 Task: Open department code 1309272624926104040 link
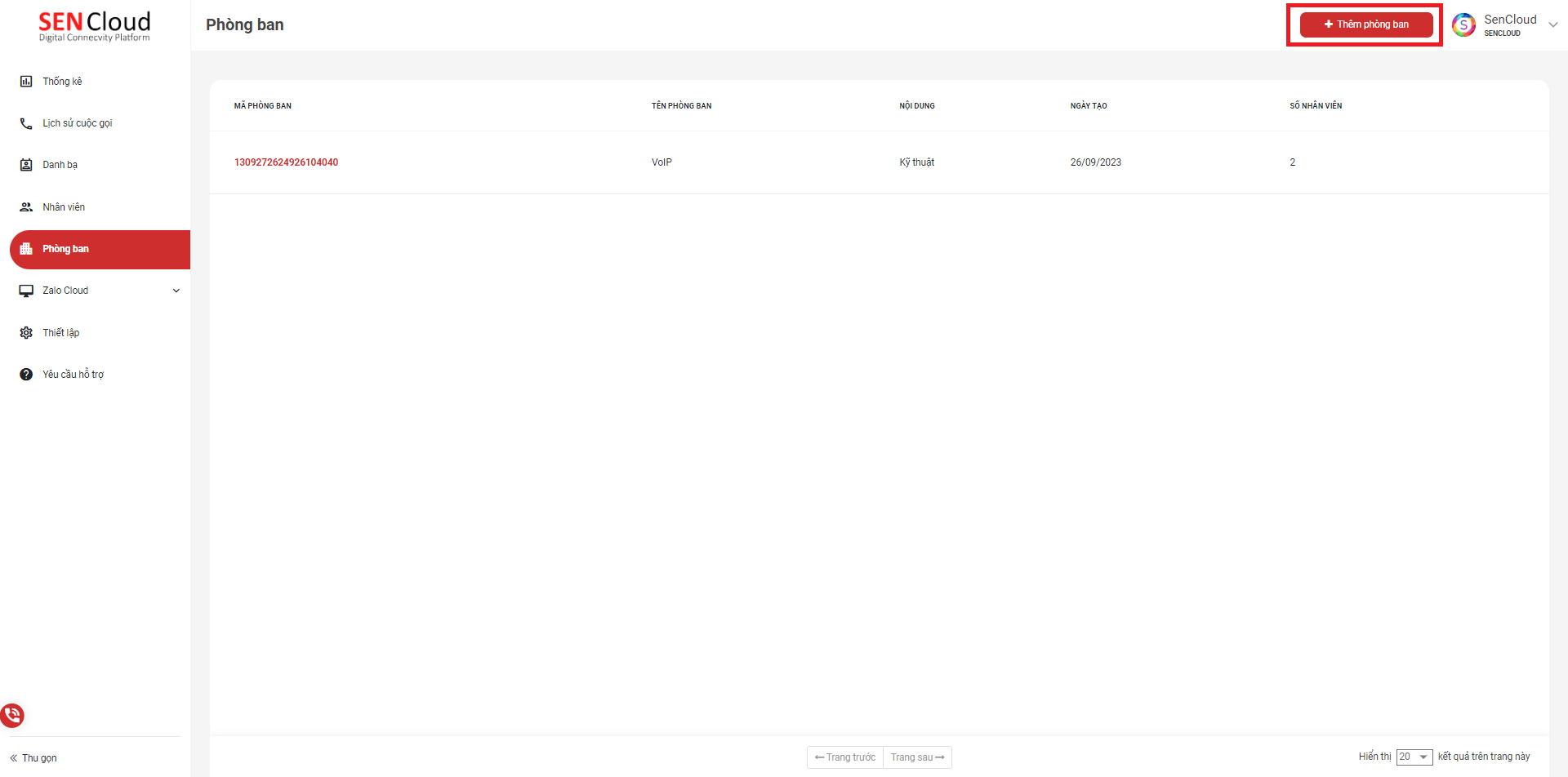tap(286, 162)
